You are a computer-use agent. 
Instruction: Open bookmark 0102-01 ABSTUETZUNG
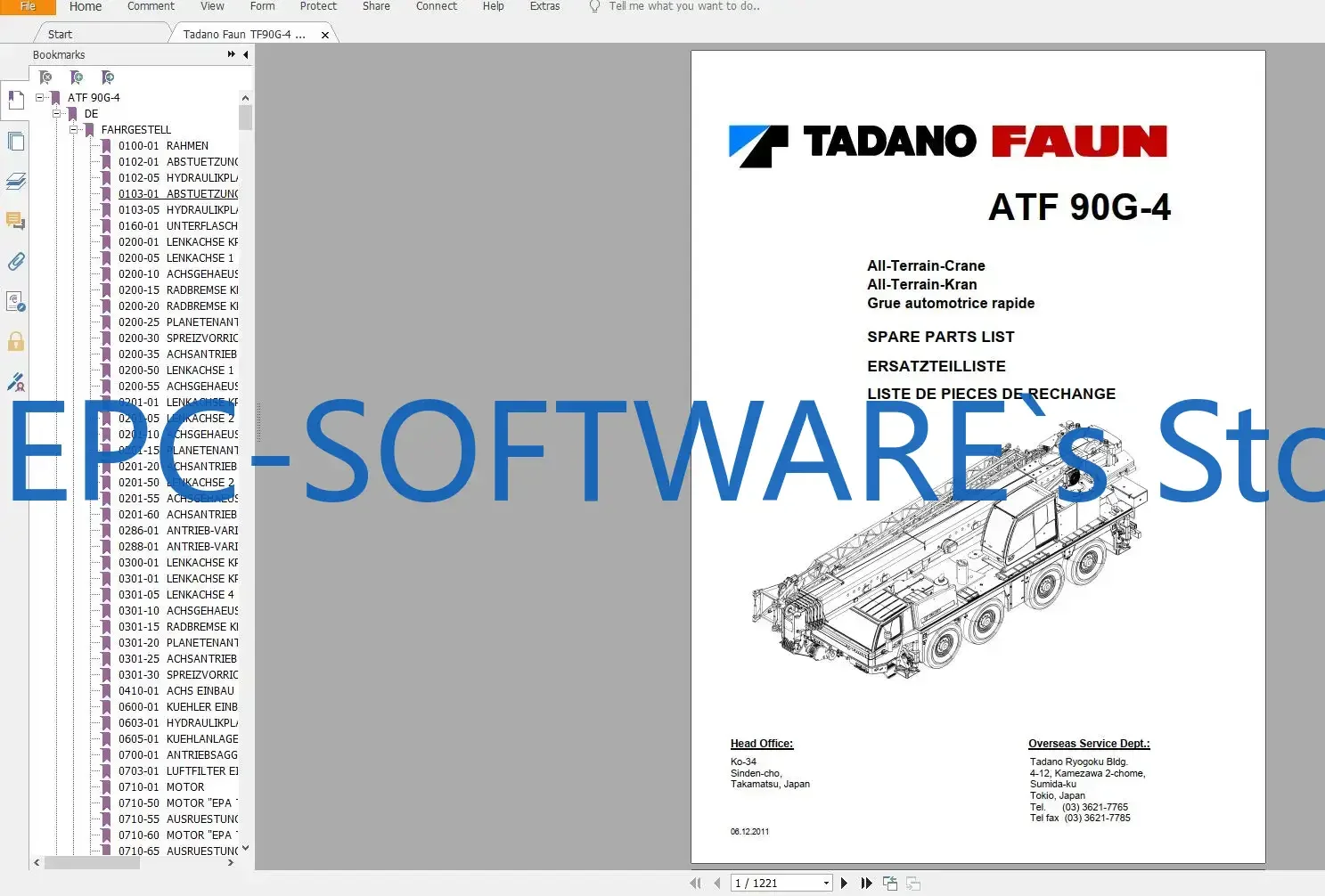178,161
